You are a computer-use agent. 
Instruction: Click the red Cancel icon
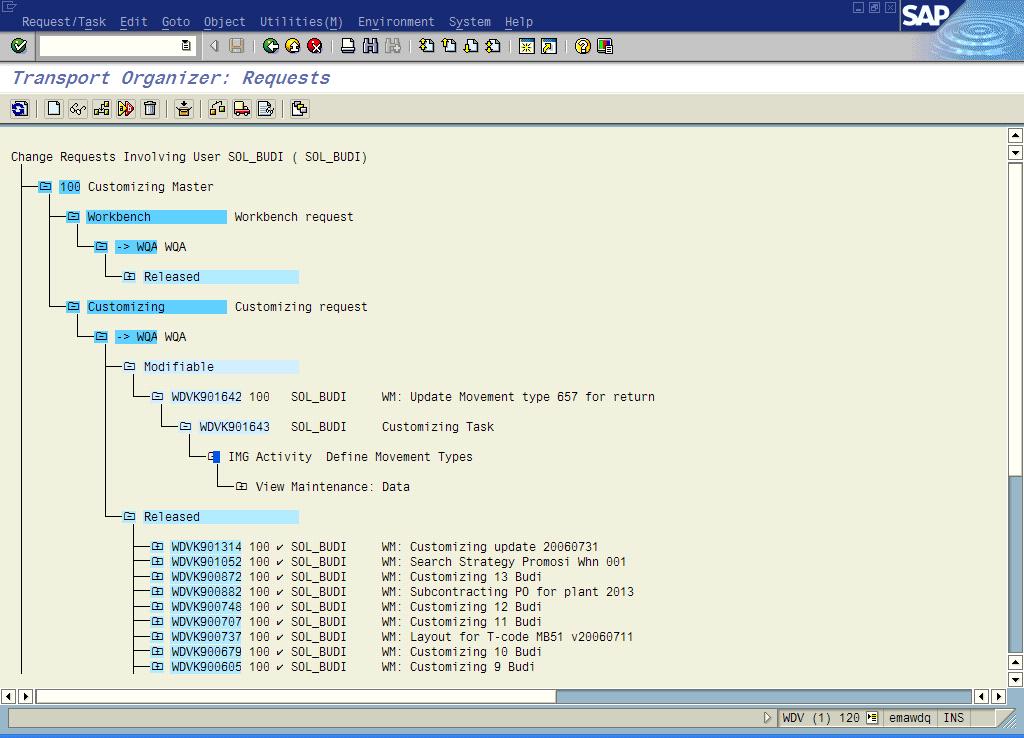[314, 46]
